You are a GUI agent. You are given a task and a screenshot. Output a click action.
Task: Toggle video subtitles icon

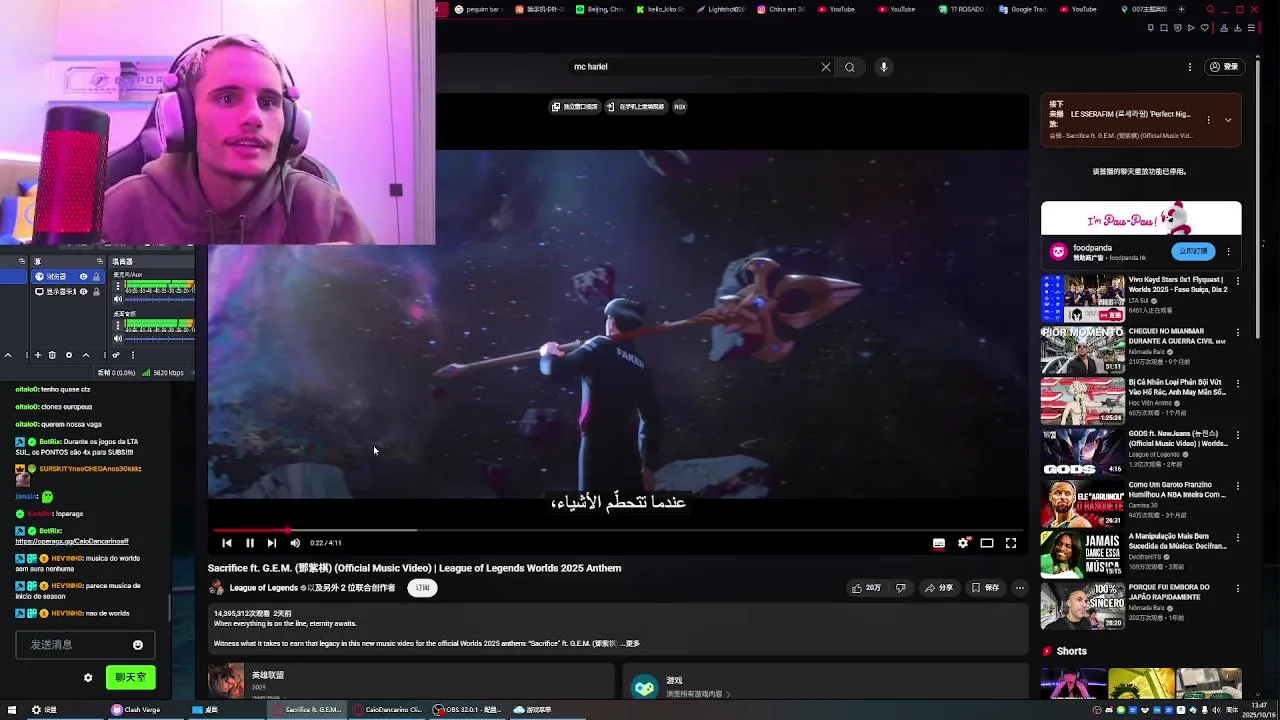coord(939,543)
